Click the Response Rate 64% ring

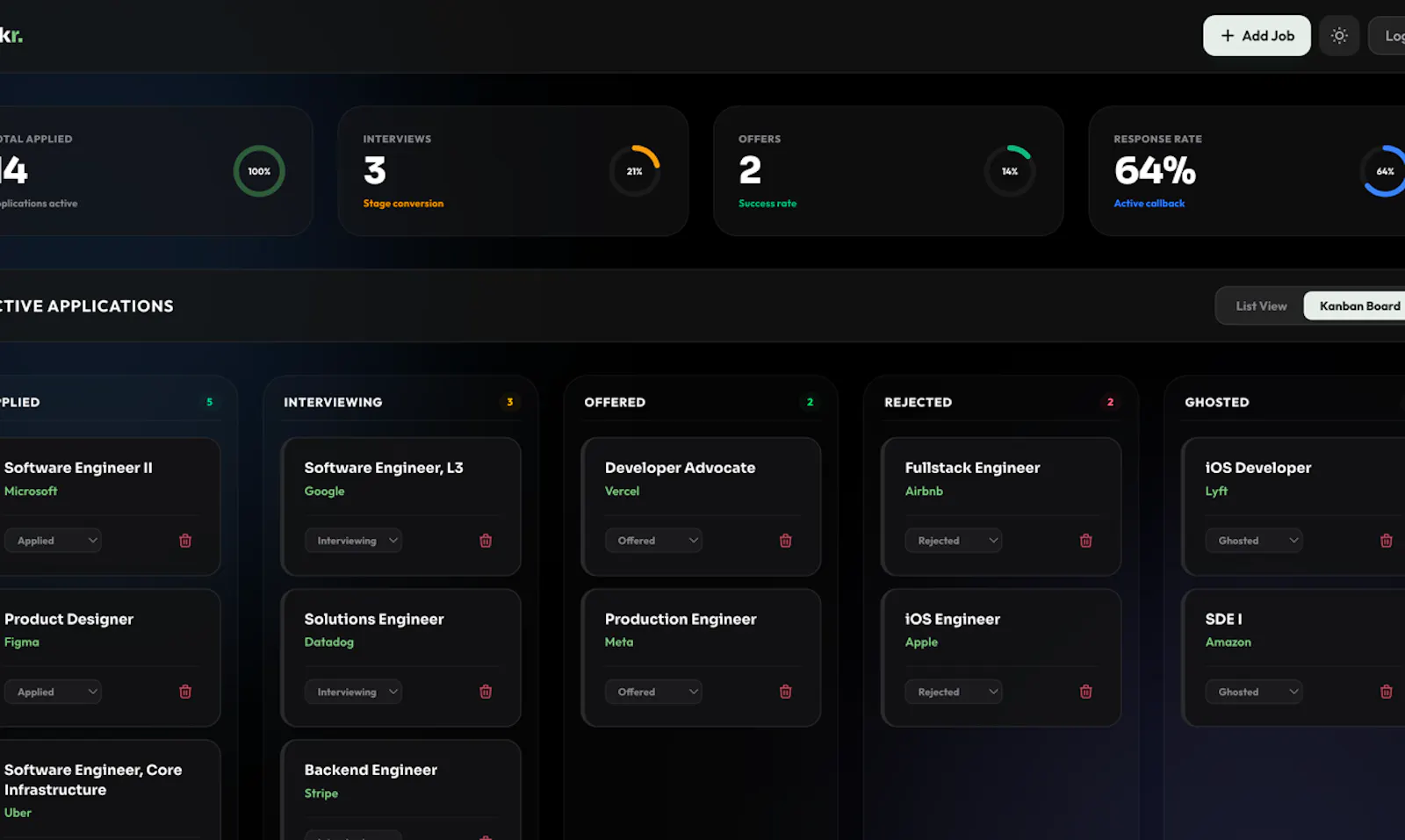[1385, 171]
